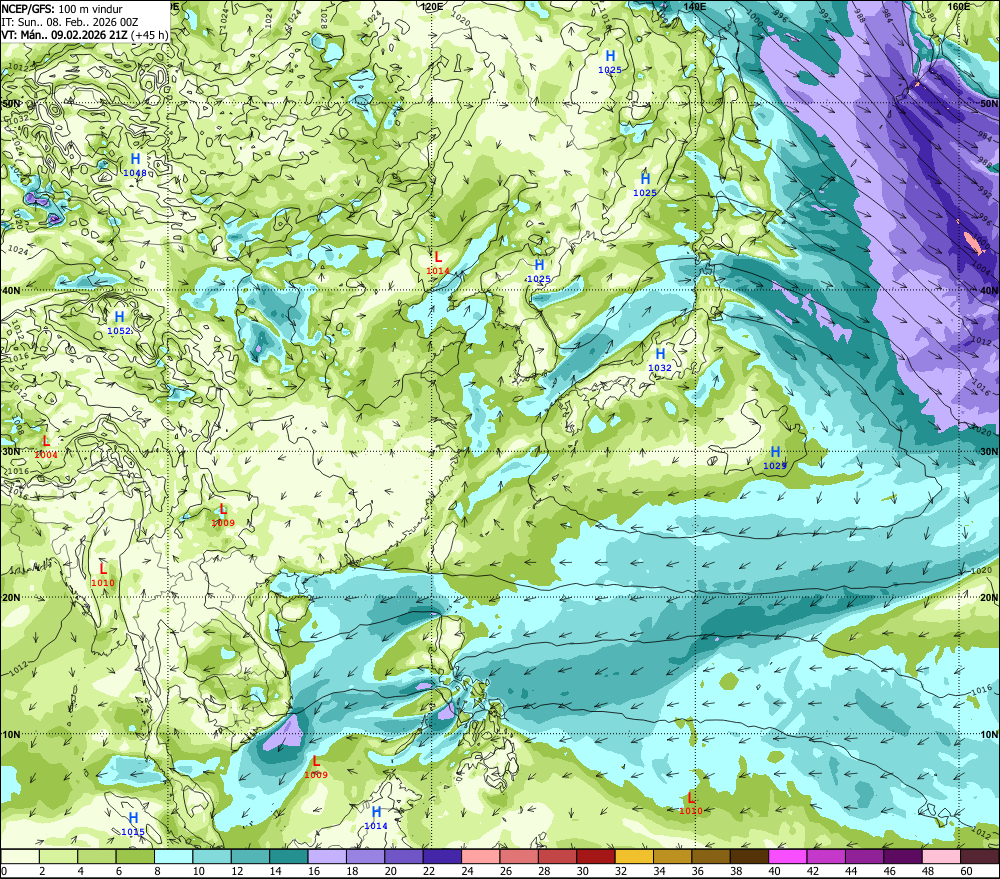
Task: Click the '(+45 h)' forecast offset text
Action: pos(149,34)
